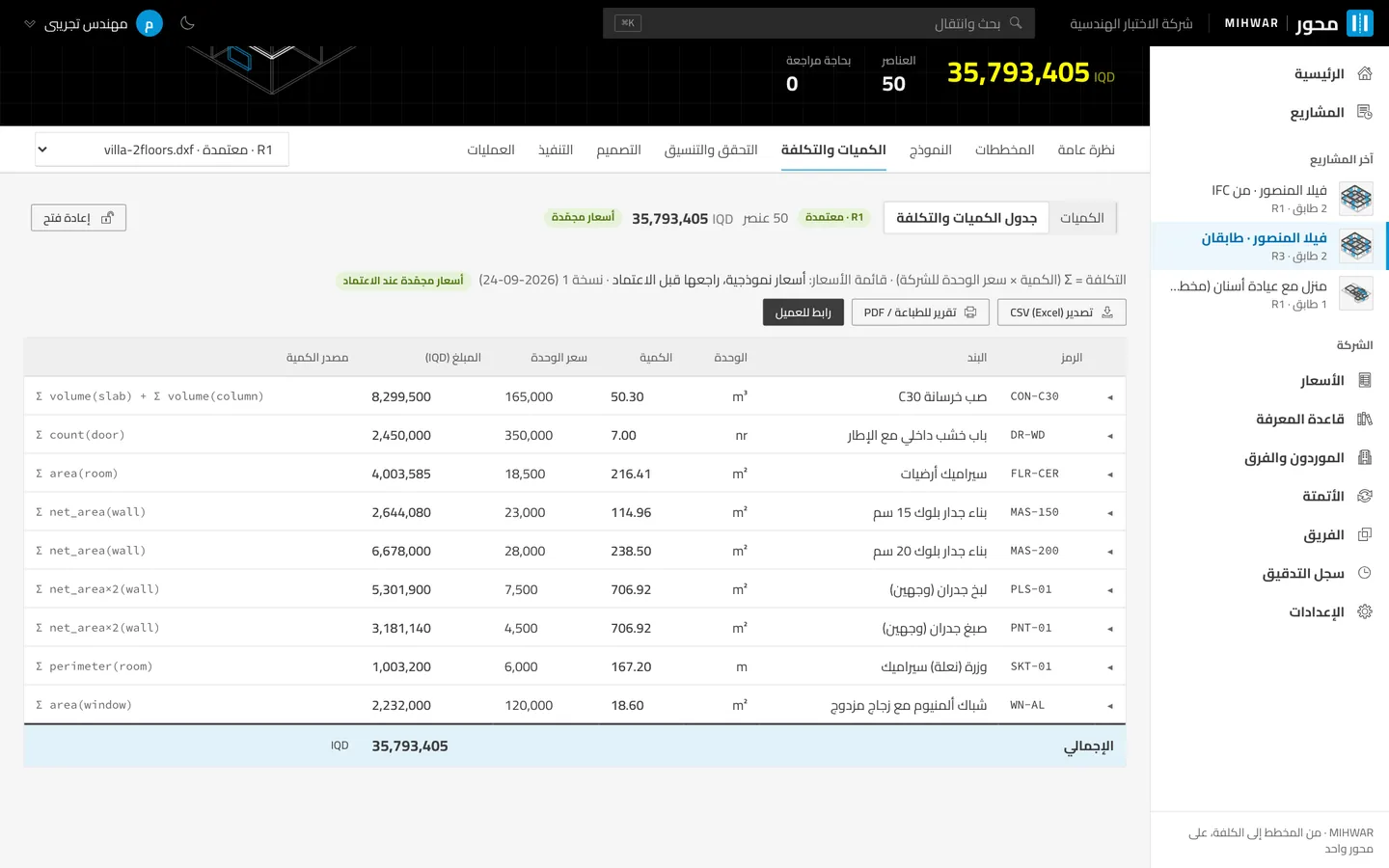This screenshot has height=868, width=1389.
Task: Open فيلا المنصور من IFC project thumbnail
Action: click(1356, 199)
